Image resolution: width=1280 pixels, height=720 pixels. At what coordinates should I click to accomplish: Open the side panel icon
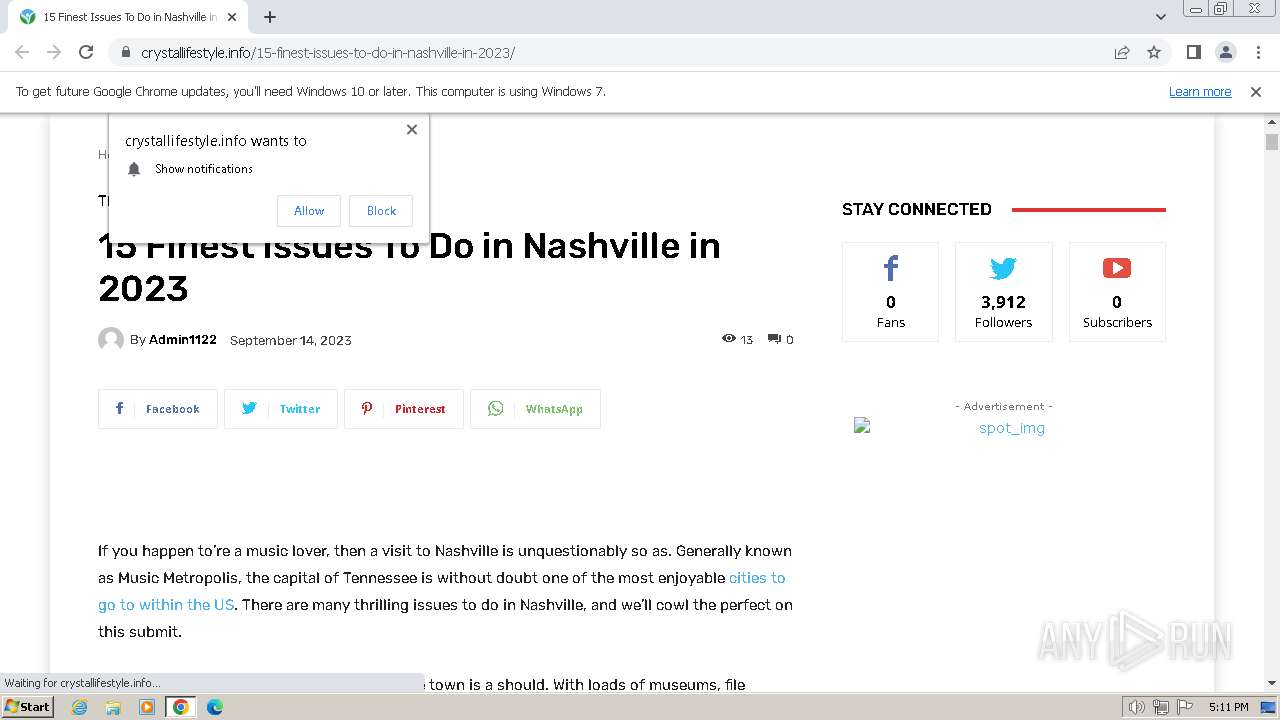coord(1193,52)
